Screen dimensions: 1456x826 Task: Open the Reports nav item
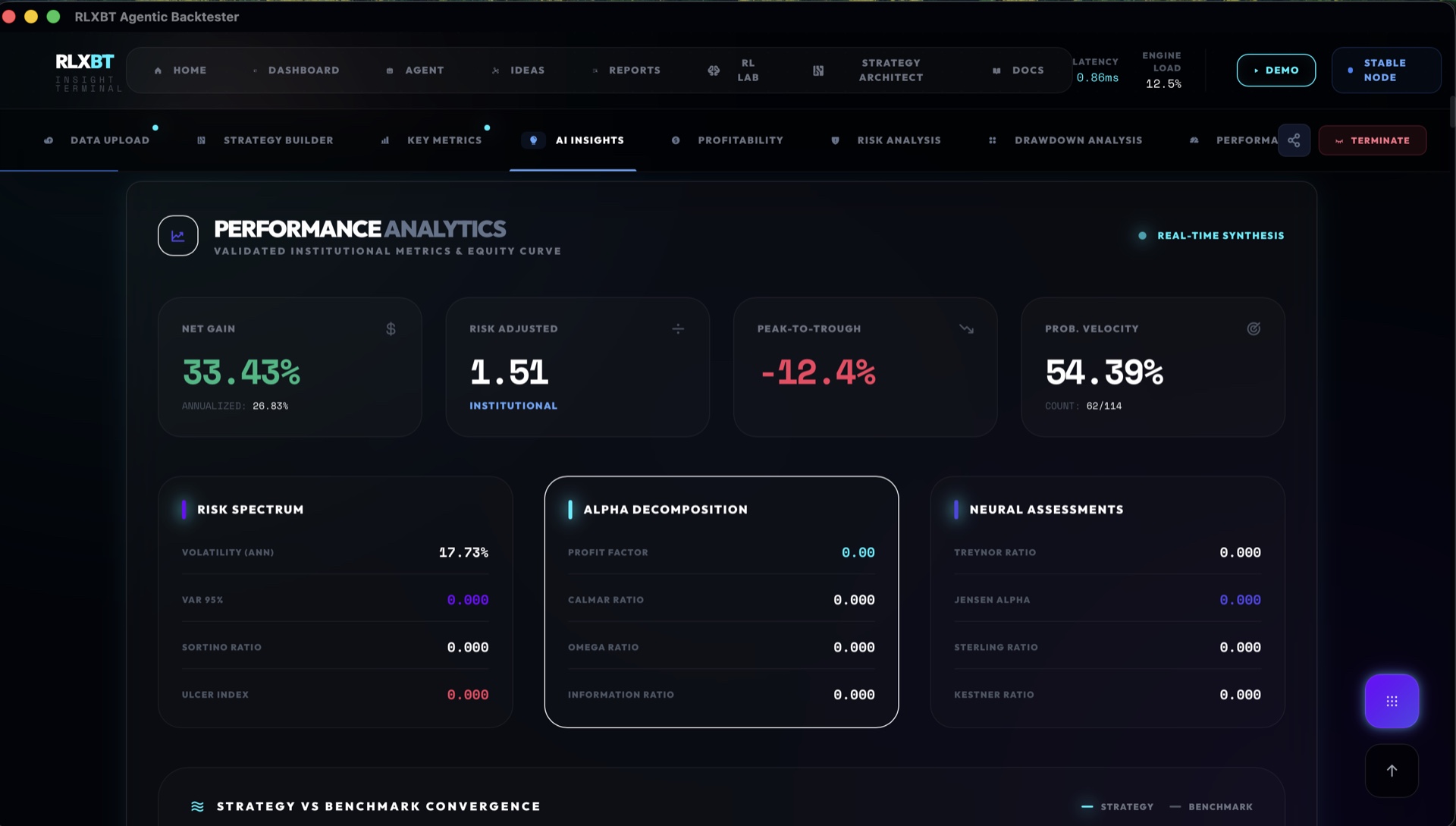pos(626,71)
